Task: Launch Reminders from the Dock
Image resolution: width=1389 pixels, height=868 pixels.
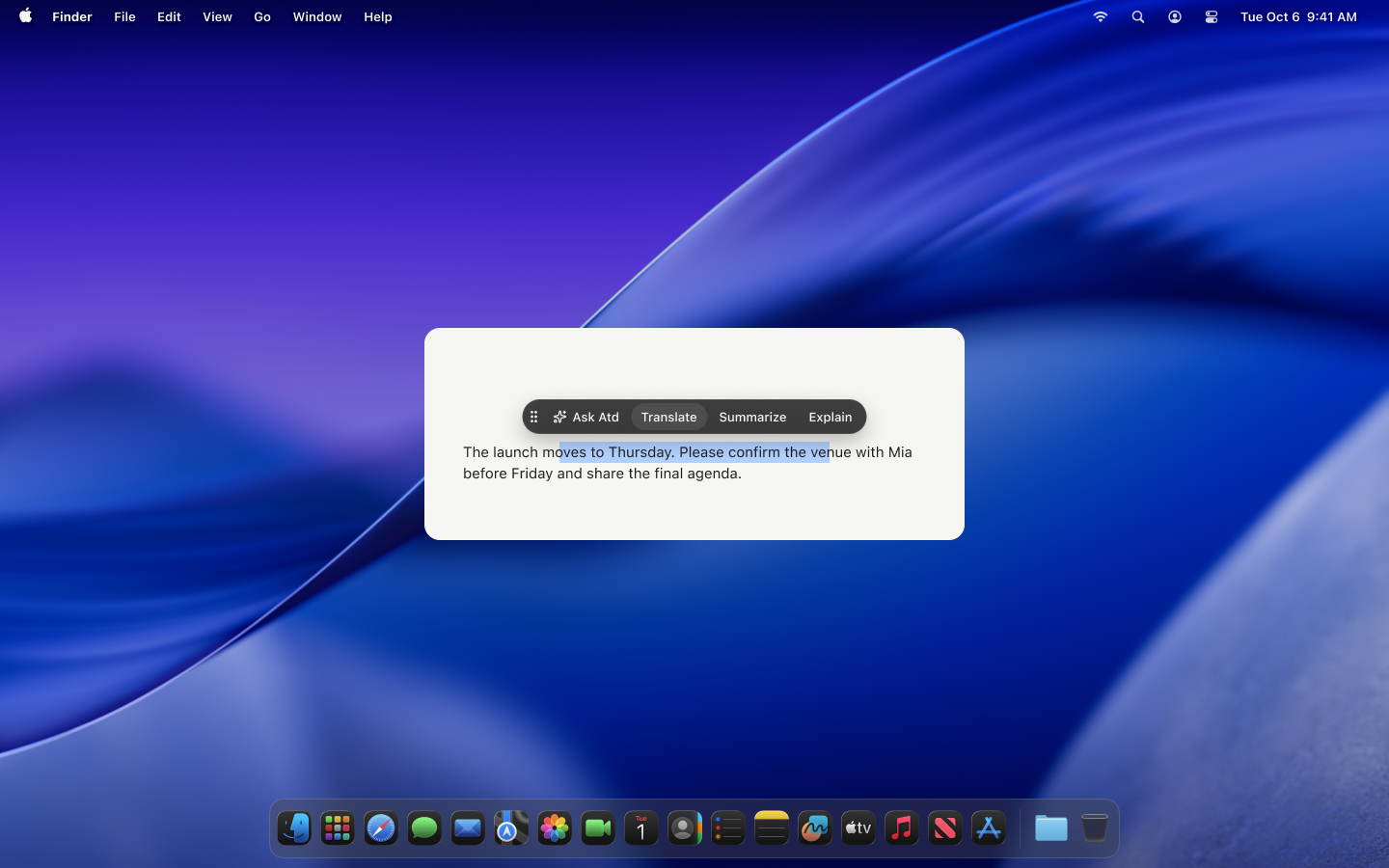Action: [728, 828]
